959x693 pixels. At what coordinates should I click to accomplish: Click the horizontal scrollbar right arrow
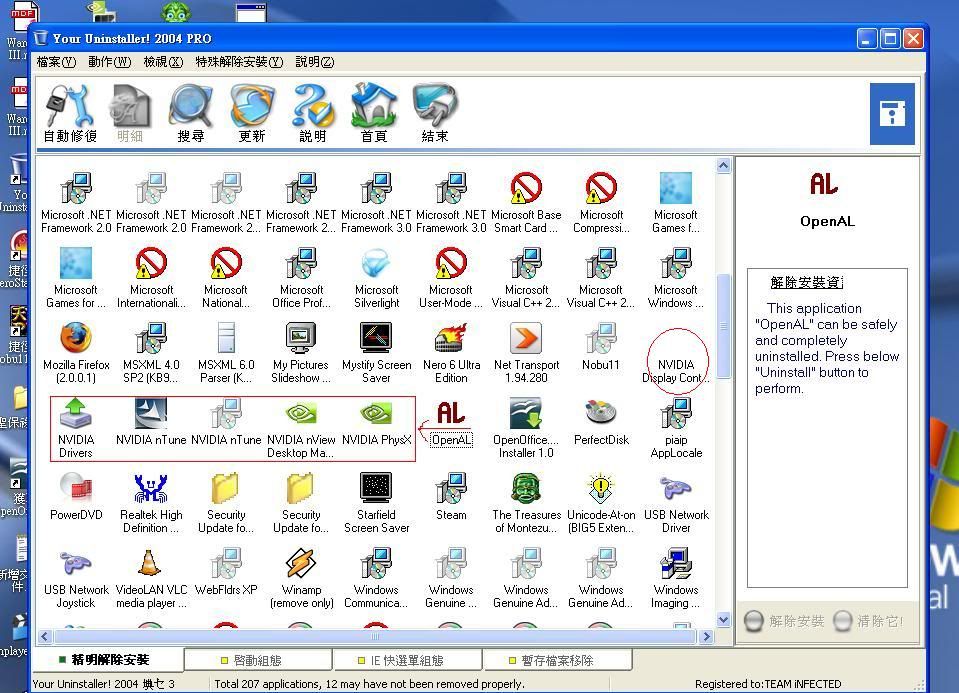[707, 636]
